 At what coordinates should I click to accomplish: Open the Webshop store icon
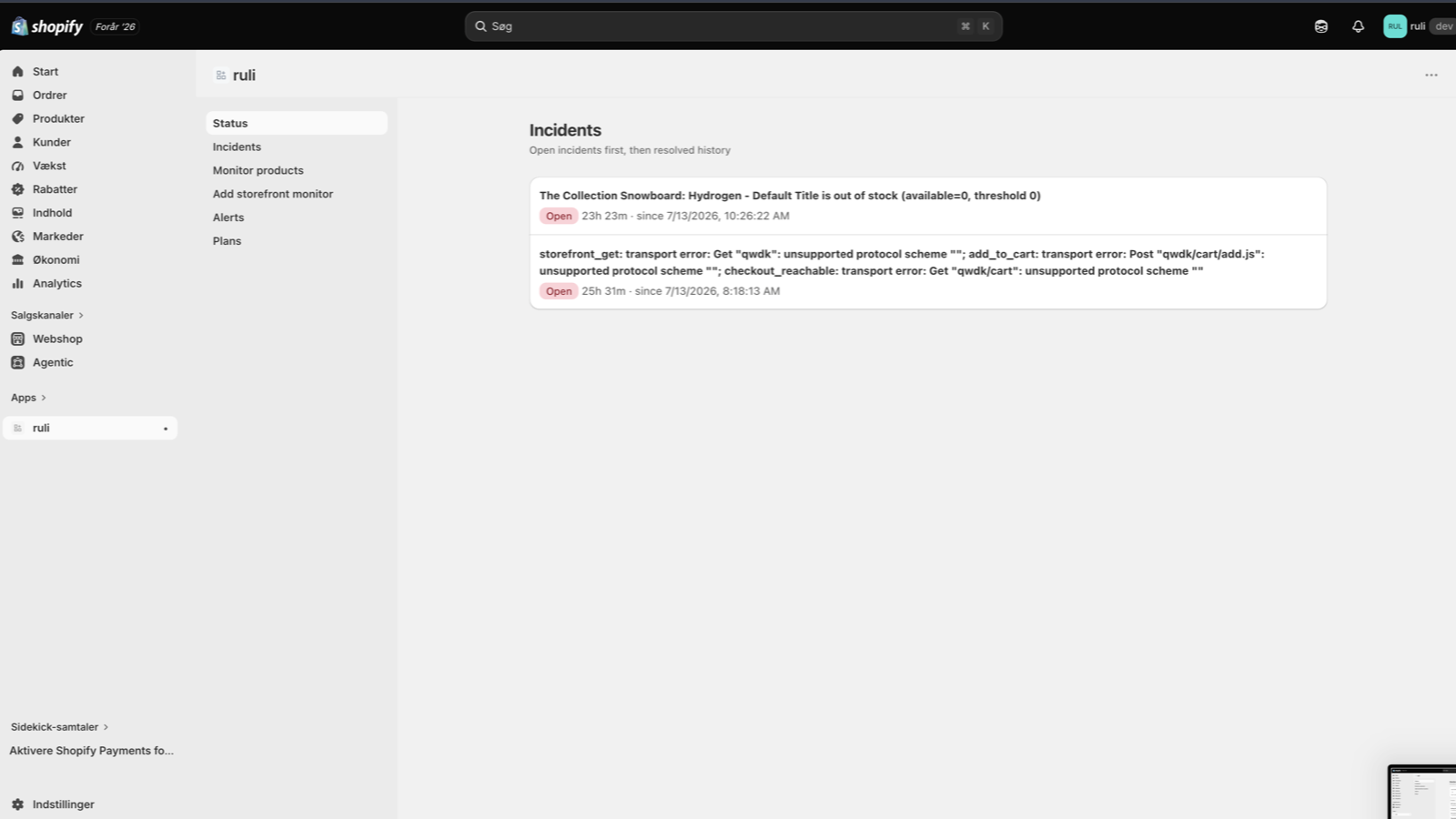tap(17, 339)
